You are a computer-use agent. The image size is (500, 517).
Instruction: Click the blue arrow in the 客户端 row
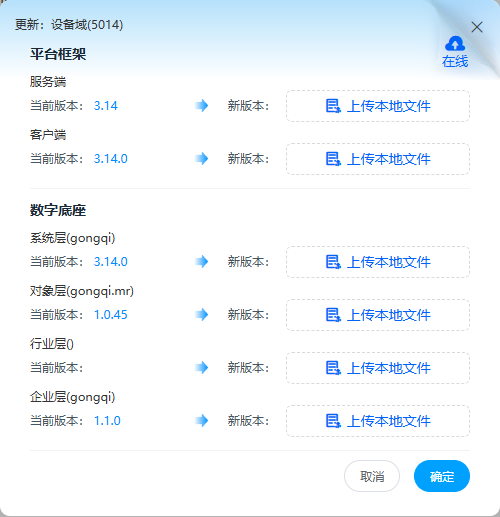pos(202,158)
